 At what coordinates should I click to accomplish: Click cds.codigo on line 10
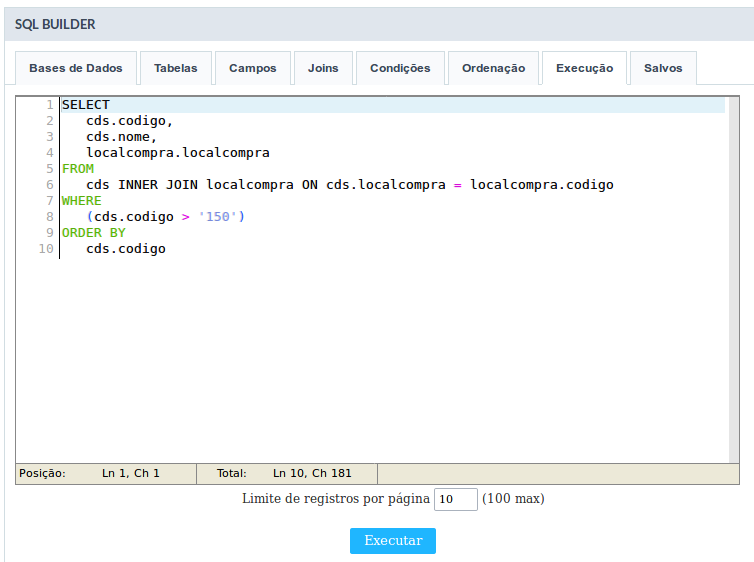(x=126, y=249)
